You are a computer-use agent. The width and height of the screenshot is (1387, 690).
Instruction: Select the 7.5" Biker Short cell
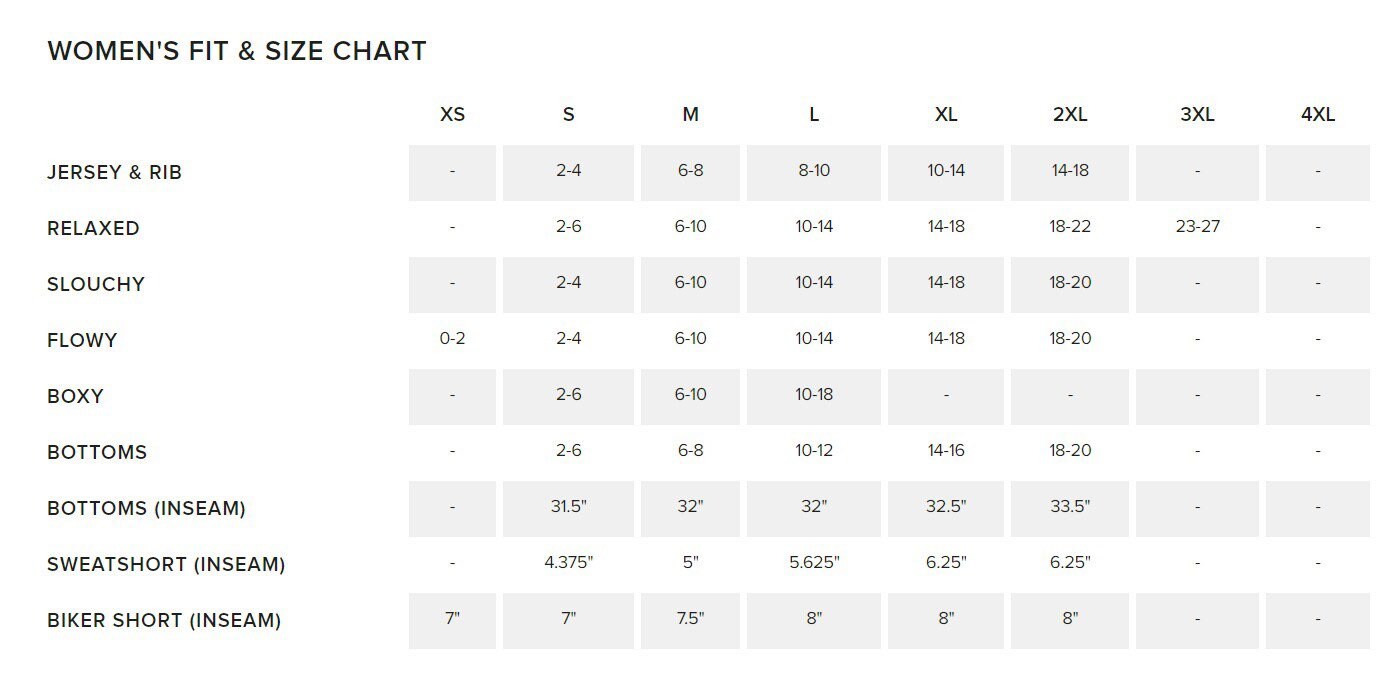pos(690,619)
